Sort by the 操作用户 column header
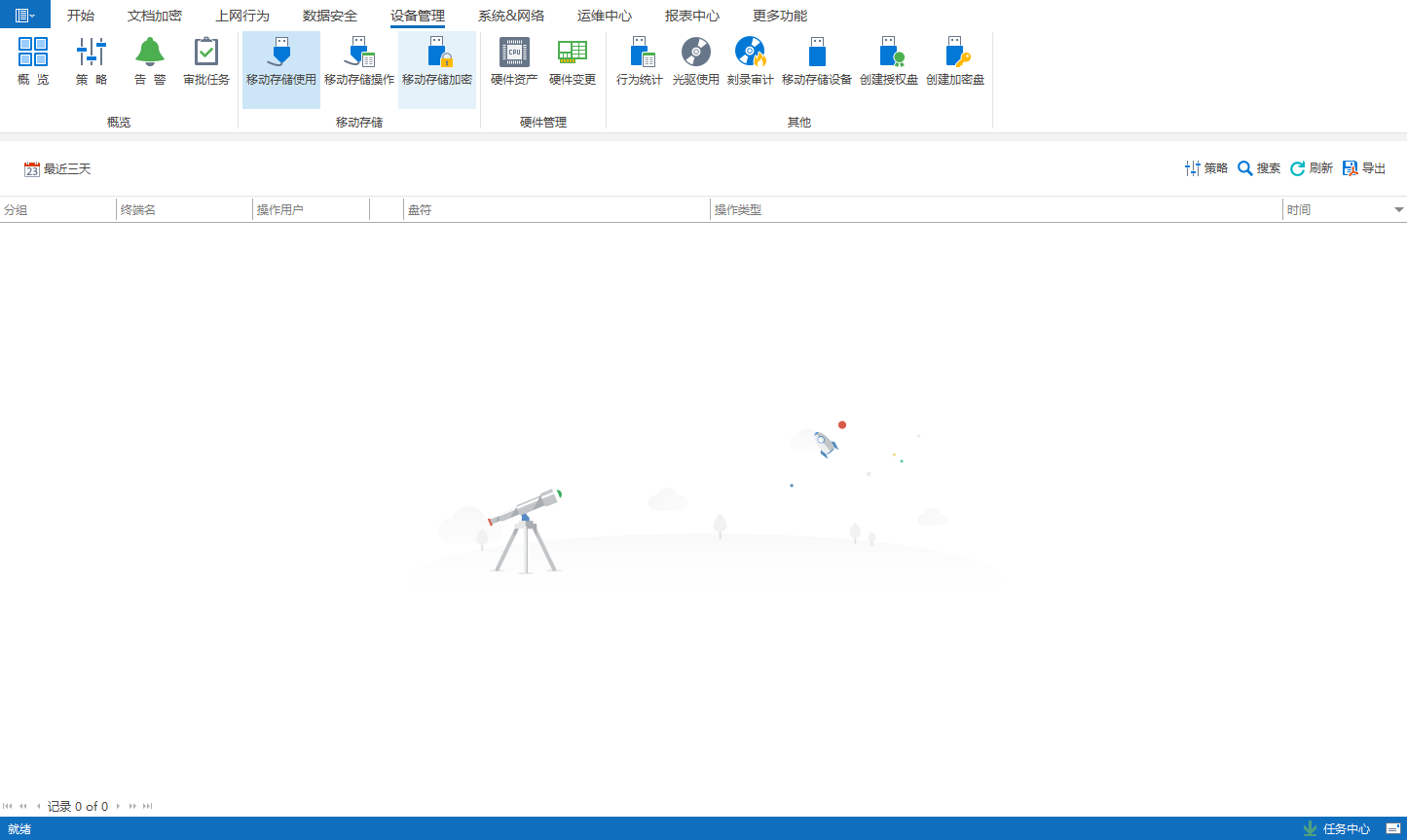The height and width of the screenshot is (840, 1407). 311,209
